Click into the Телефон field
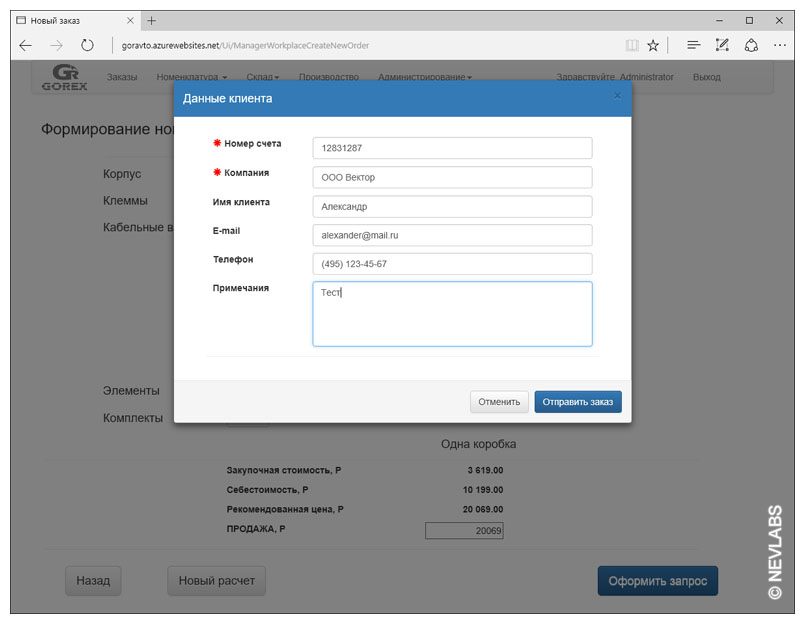Screen dimensions: 805x624 pyautogui.click(x=452, y=264)
